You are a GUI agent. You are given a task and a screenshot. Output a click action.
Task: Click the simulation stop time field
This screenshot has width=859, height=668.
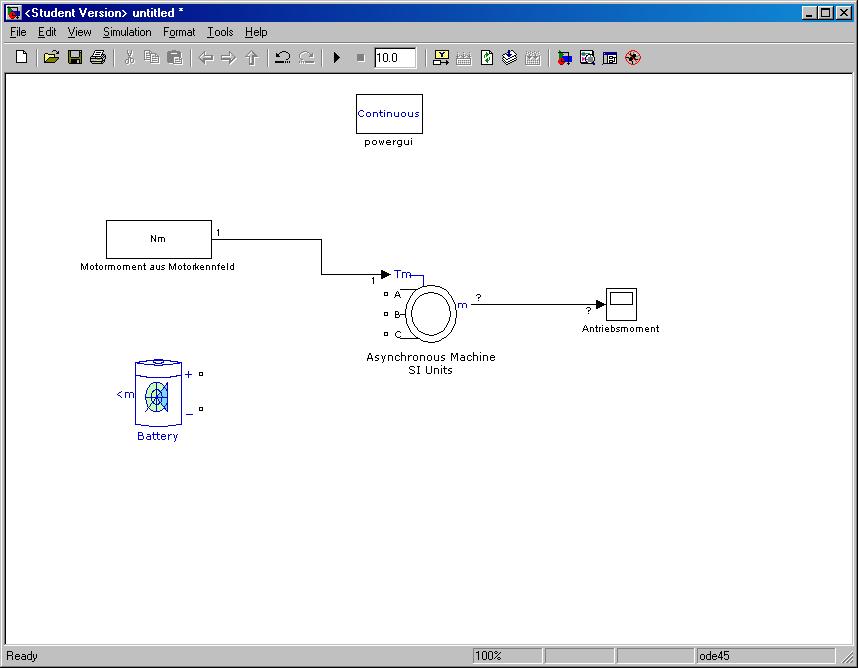(x=394, y=58)
